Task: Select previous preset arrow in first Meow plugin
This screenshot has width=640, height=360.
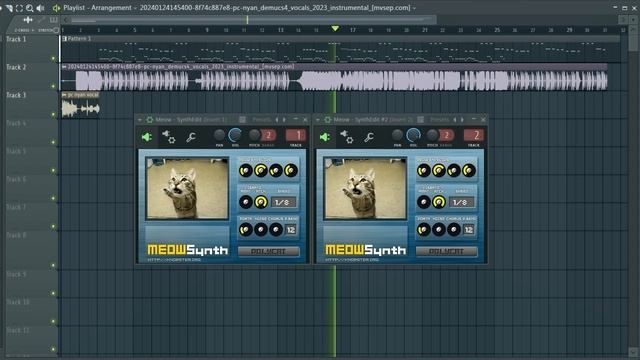Action: pos(277,120)
